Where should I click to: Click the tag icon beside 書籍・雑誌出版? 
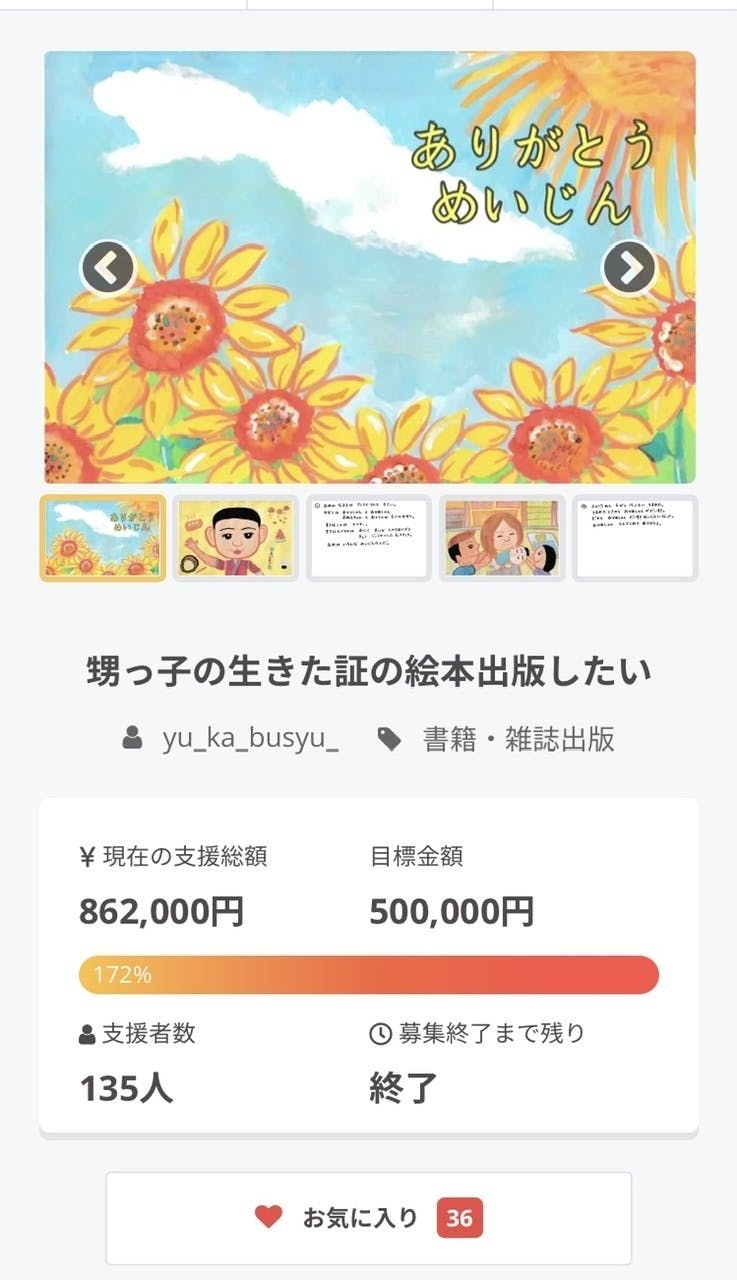click(x=389, y=739)
